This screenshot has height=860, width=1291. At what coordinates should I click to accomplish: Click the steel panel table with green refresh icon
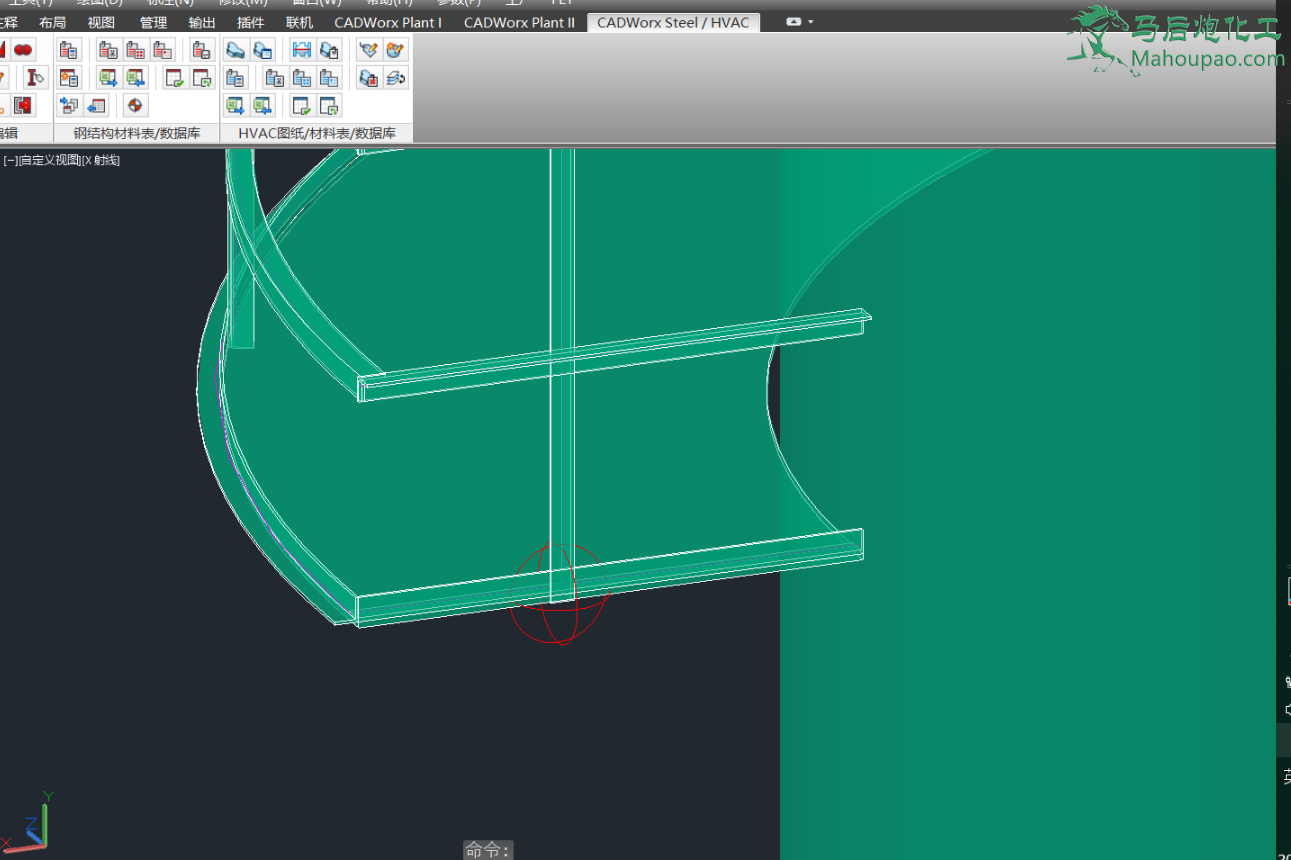(x=202, y=77)
